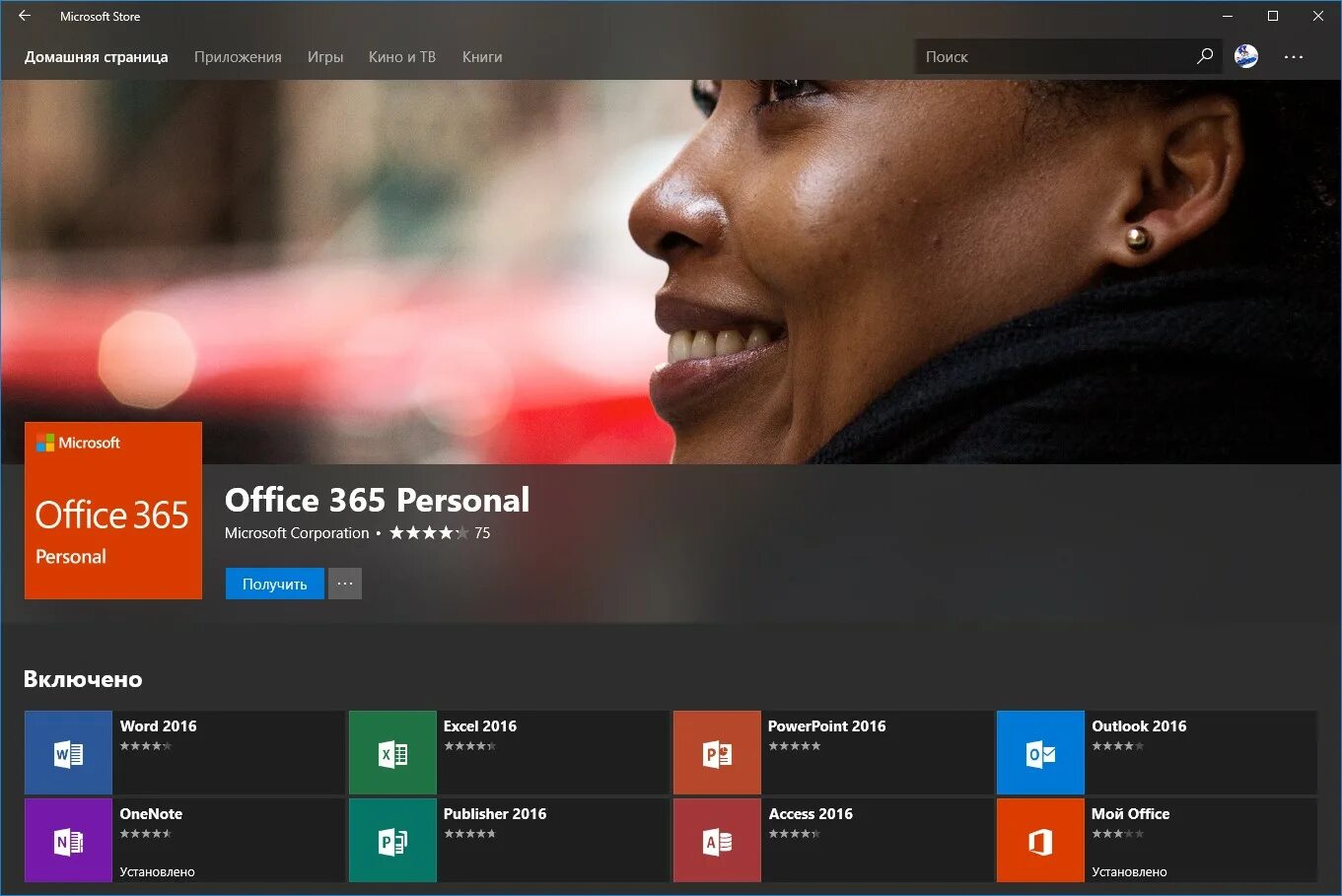Screen dimensions: 1342x896
Task: Click the search magnifier icon
Action: pyautogui.click(x=1205, y=56)
